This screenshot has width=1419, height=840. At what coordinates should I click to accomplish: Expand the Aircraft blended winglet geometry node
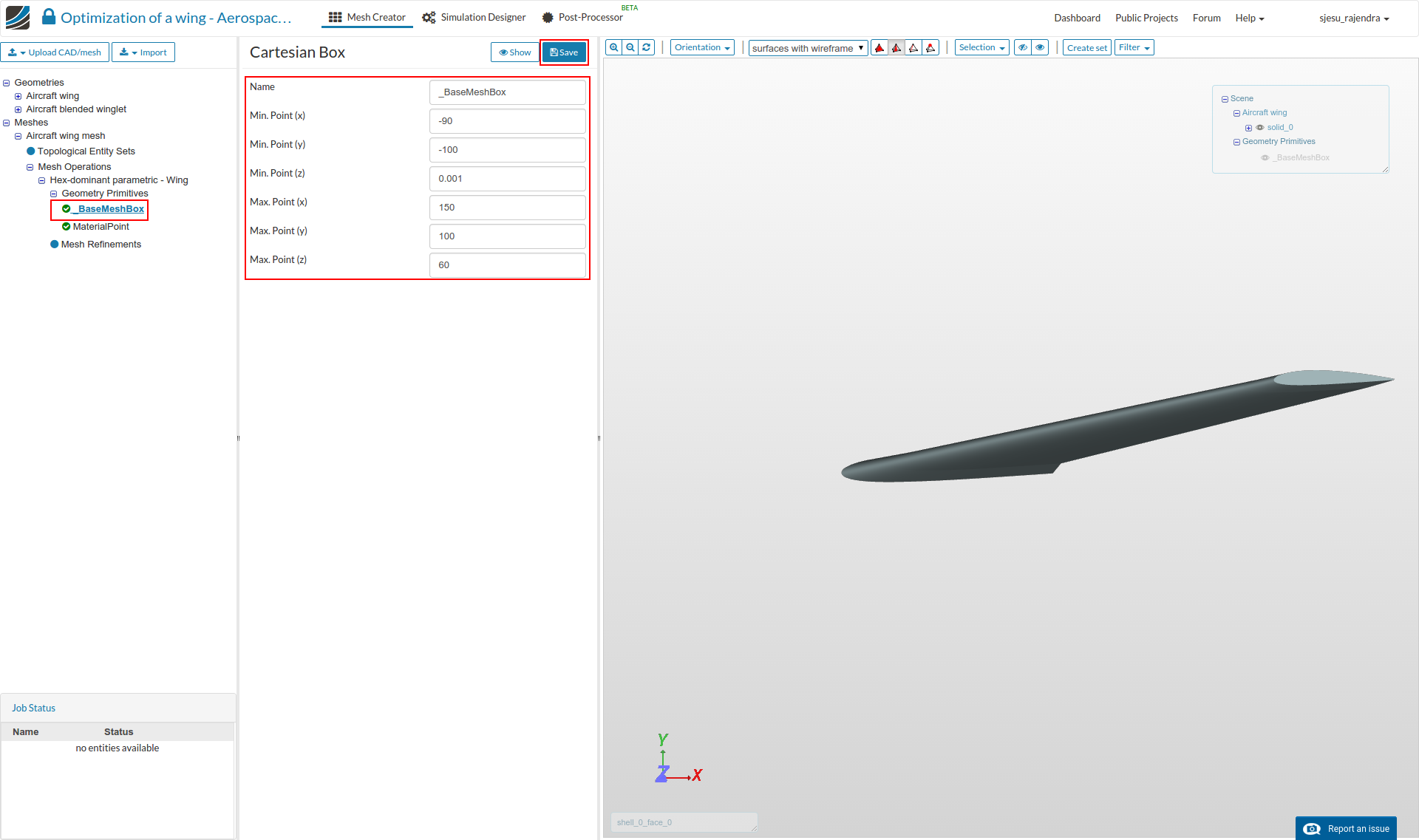point(18,109)
